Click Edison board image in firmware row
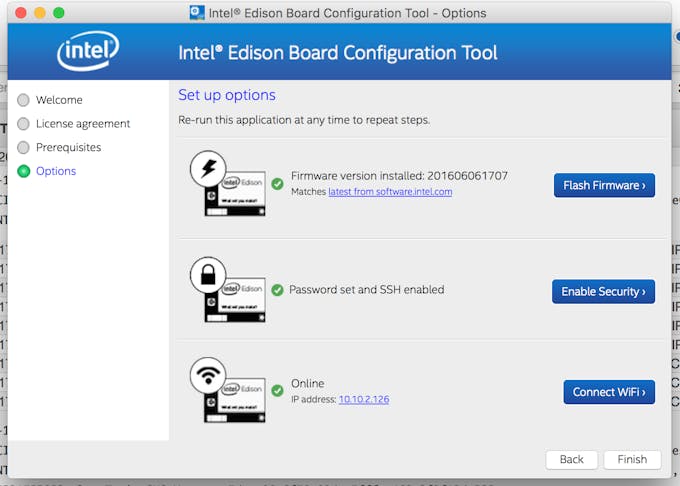The width and height of the screenshot is (680, 486). click(235, 194)
